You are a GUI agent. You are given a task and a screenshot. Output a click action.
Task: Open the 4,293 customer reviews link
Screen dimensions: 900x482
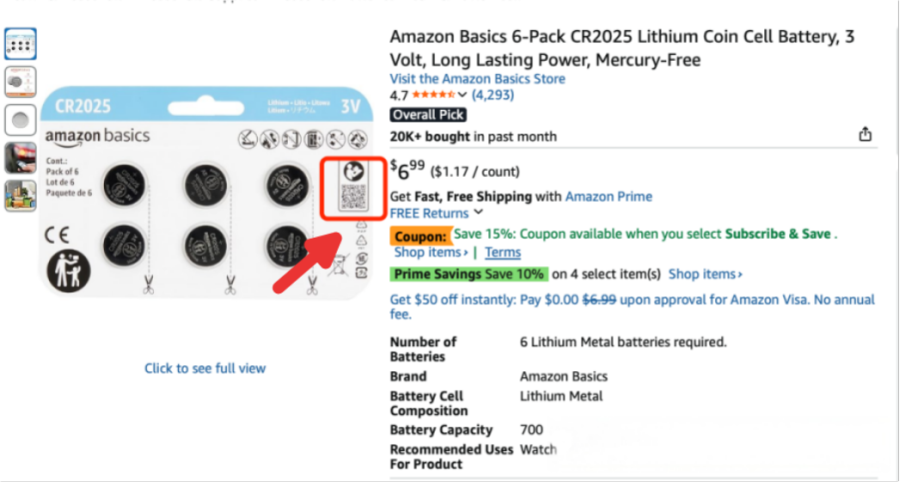493,96
